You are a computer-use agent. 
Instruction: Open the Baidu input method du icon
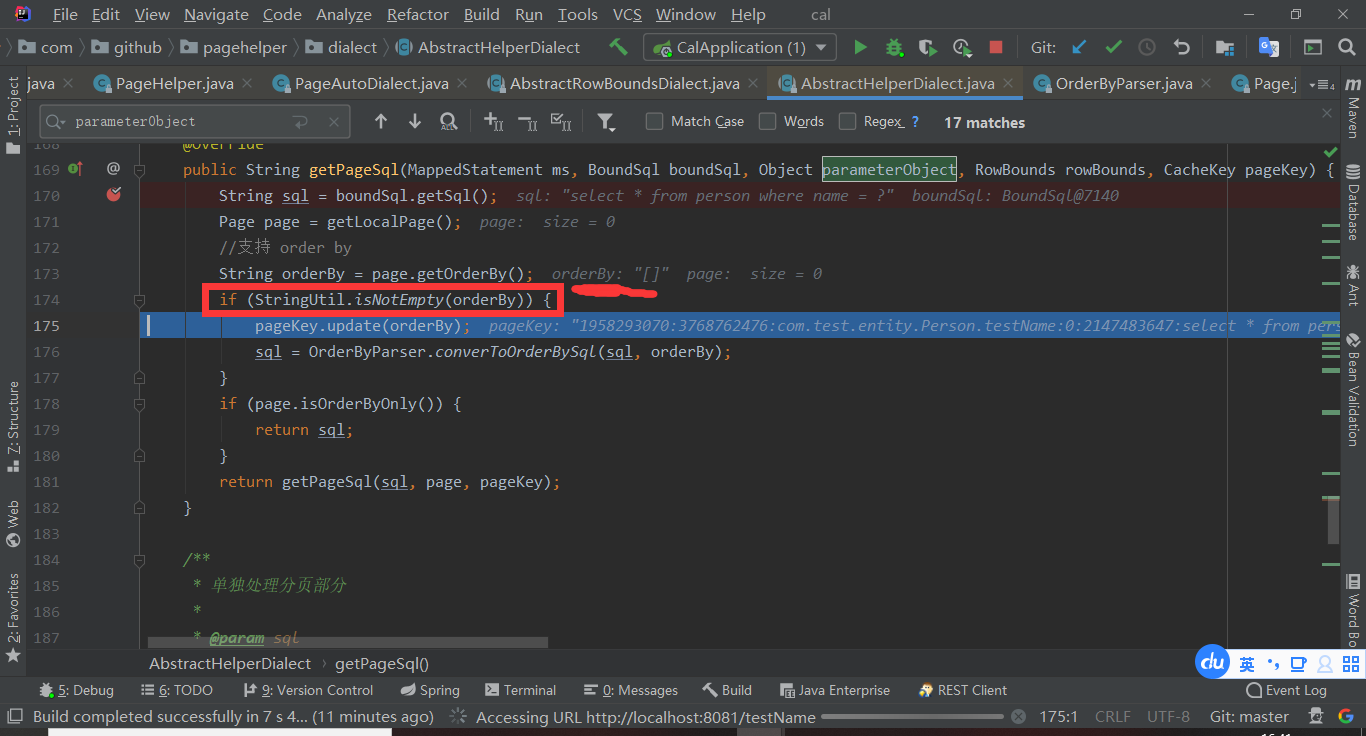coord(1213,661)
